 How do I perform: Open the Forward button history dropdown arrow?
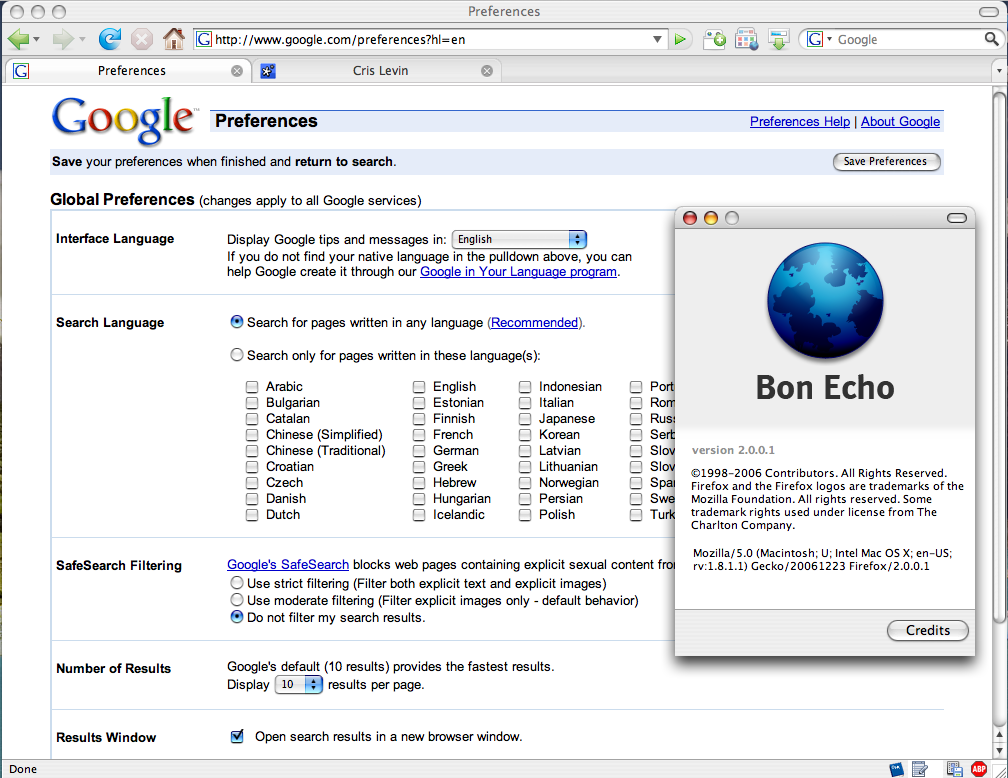82,39
